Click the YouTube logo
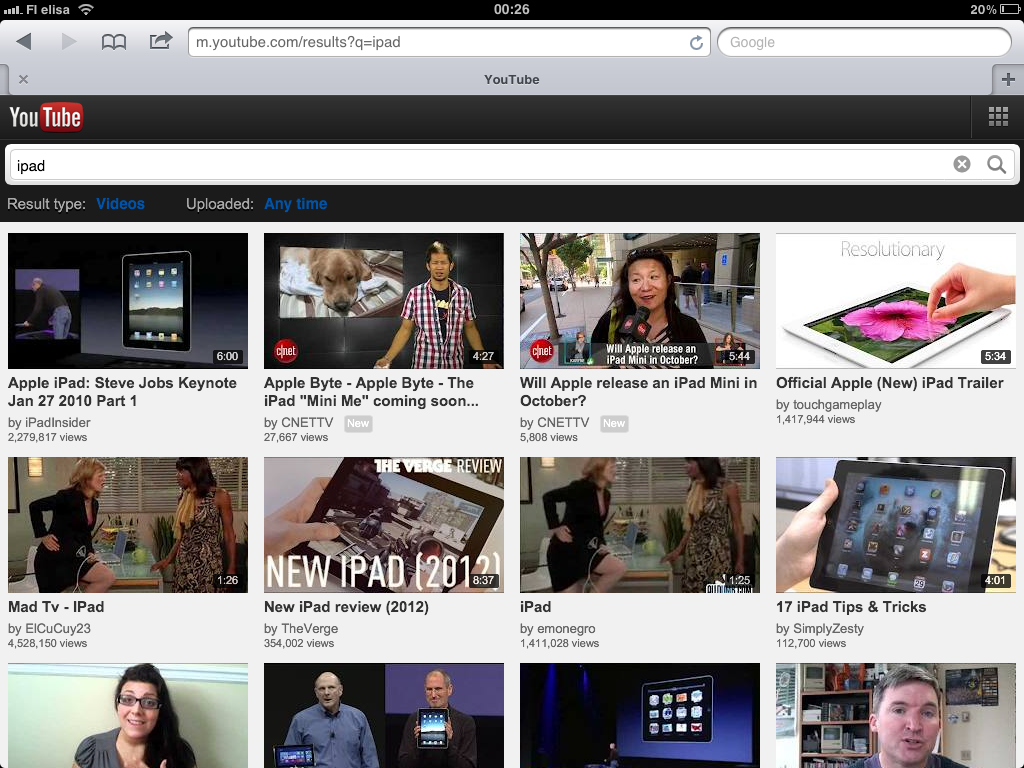Image resolution: width=1024 pixels, height=768 pixels. coord(46,118)
